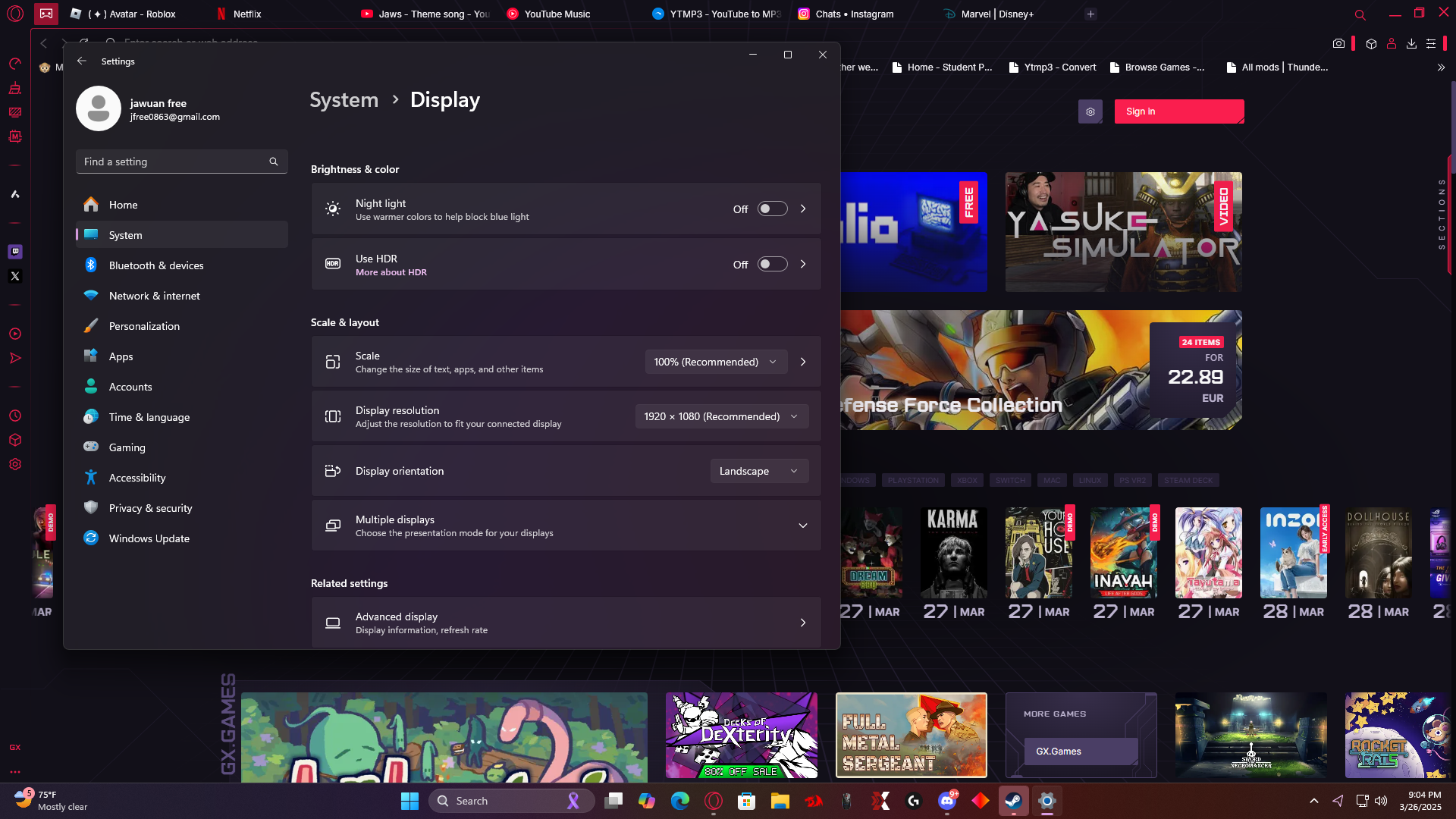Image resolution: width=1456 pixels, height=819 pixels.
Task: Open the Scale percentage dropdown
Action: coord(715,362)
